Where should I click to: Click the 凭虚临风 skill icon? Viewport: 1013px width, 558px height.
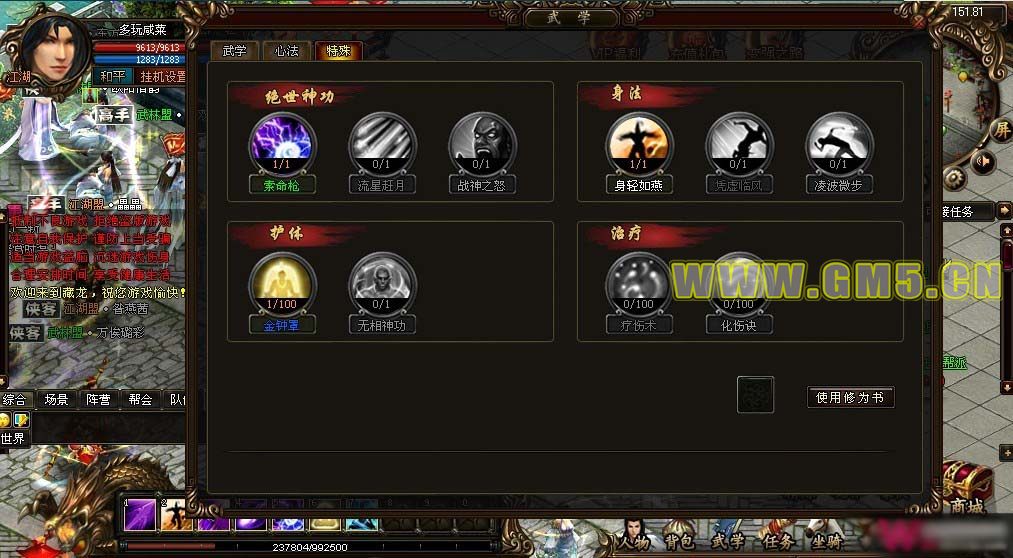pos(738,144)
